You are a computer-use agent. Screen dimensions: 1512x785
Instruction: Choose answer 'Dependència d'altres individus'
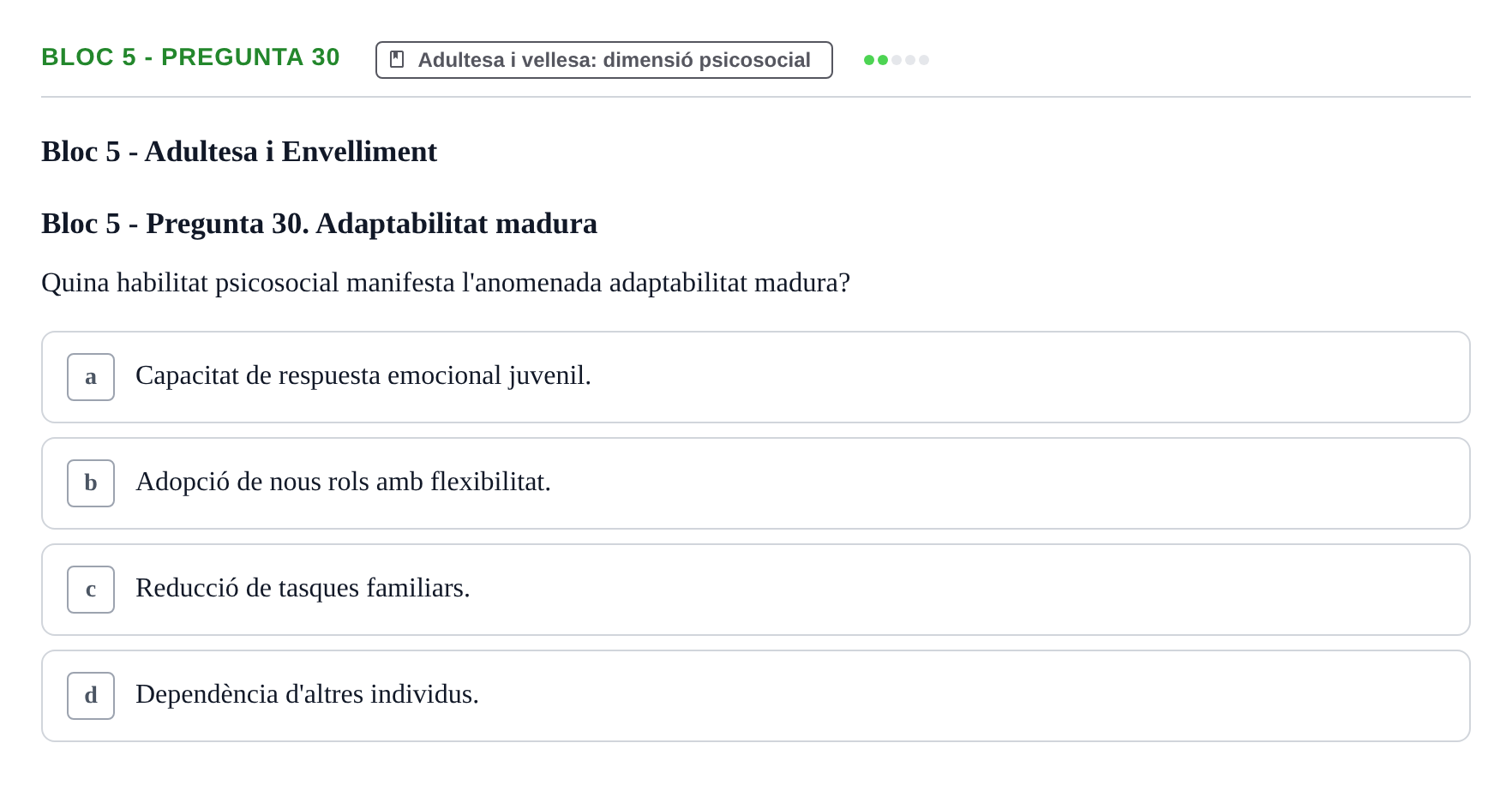[307, 695]
